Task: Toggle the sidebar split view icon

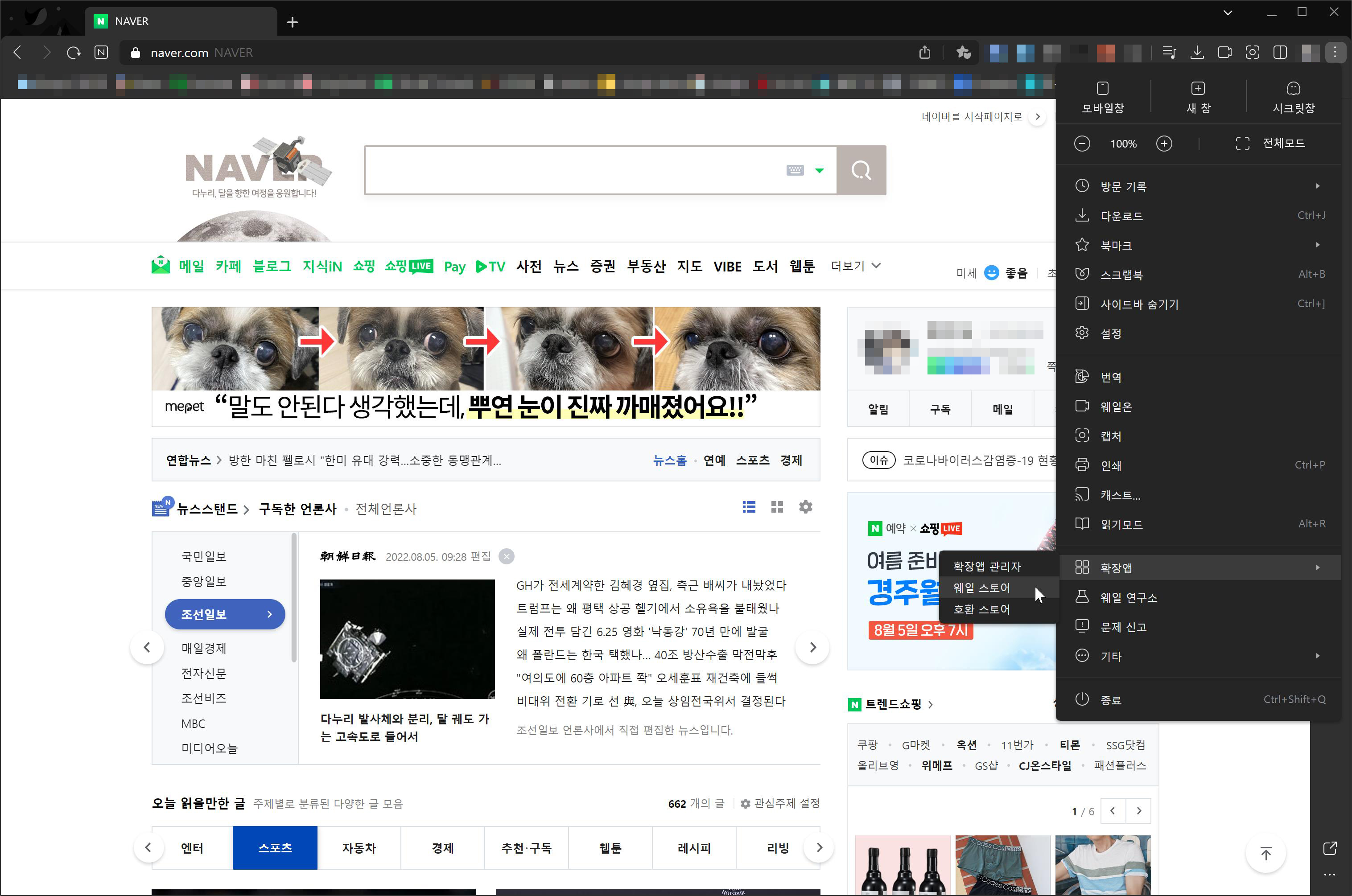Action: pyautogui.click(x=1280, y=53)
